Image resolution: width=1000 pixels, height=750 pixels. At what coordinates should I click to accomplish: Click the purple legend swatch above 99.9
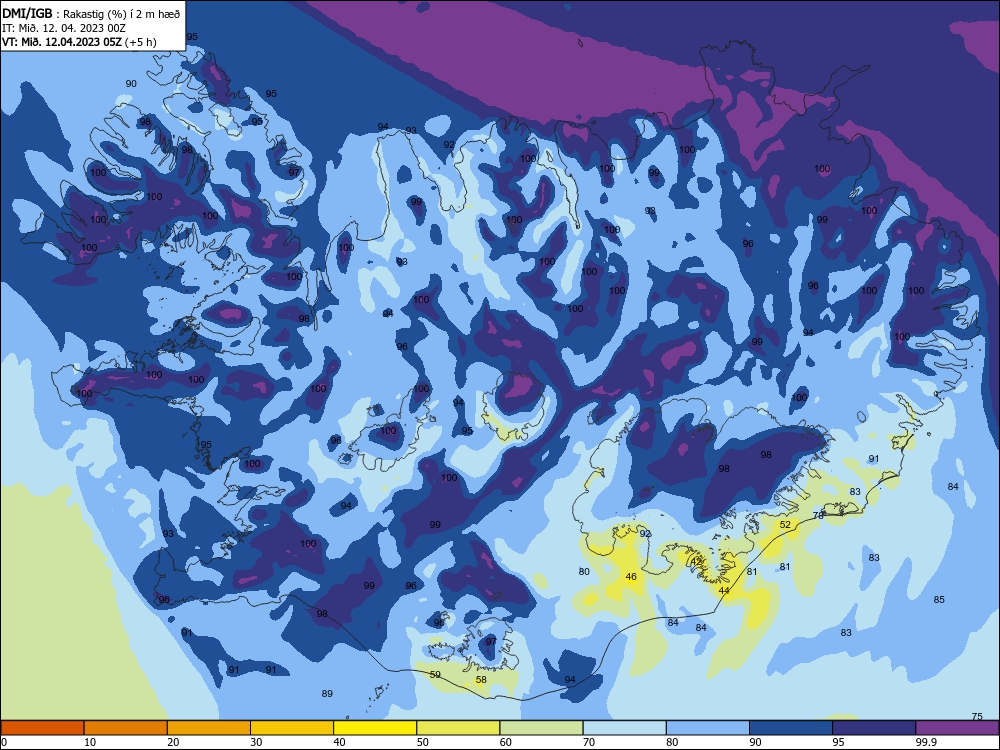click(957, 728)
